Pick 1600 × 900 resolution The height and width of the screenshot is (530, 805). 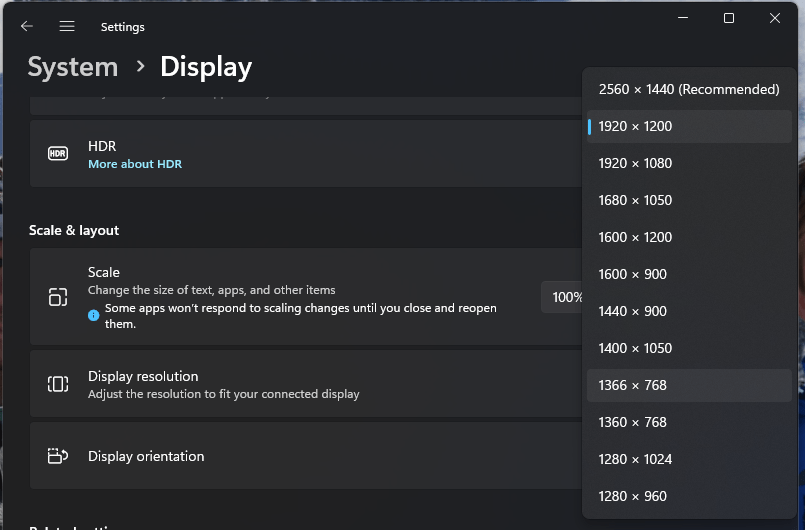pos(689,274)
